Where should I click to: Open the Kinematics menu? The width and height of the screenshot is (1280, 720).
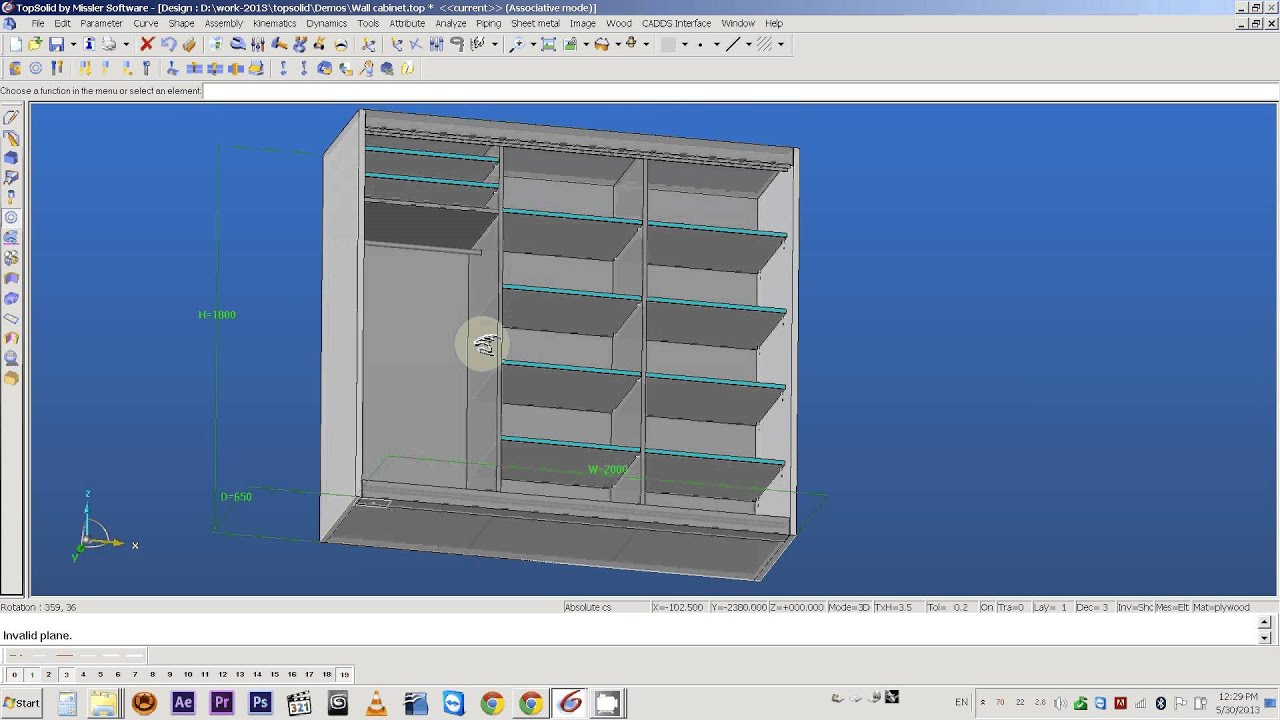tap(274, 23)
